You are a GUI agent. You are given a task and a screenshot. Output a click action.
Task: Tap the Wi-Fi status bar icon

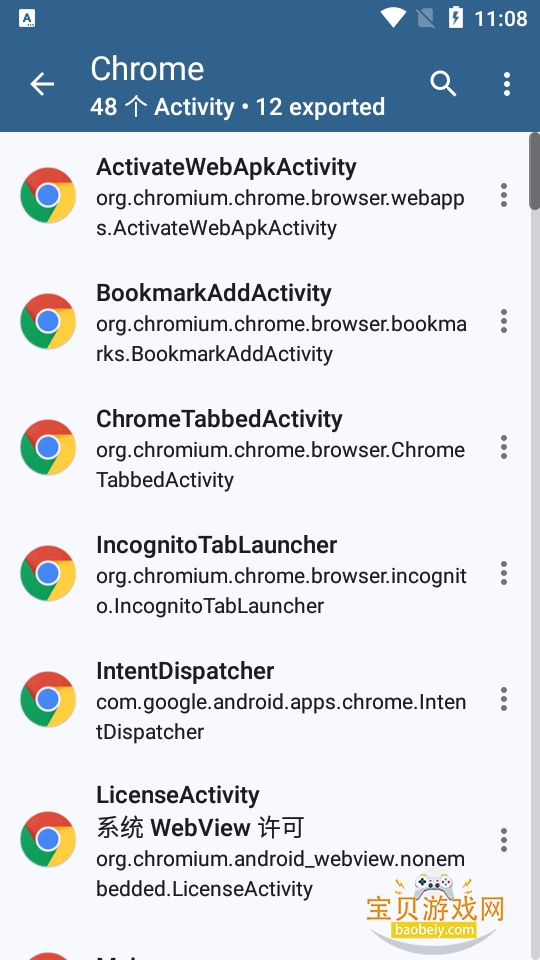[392, 18]
